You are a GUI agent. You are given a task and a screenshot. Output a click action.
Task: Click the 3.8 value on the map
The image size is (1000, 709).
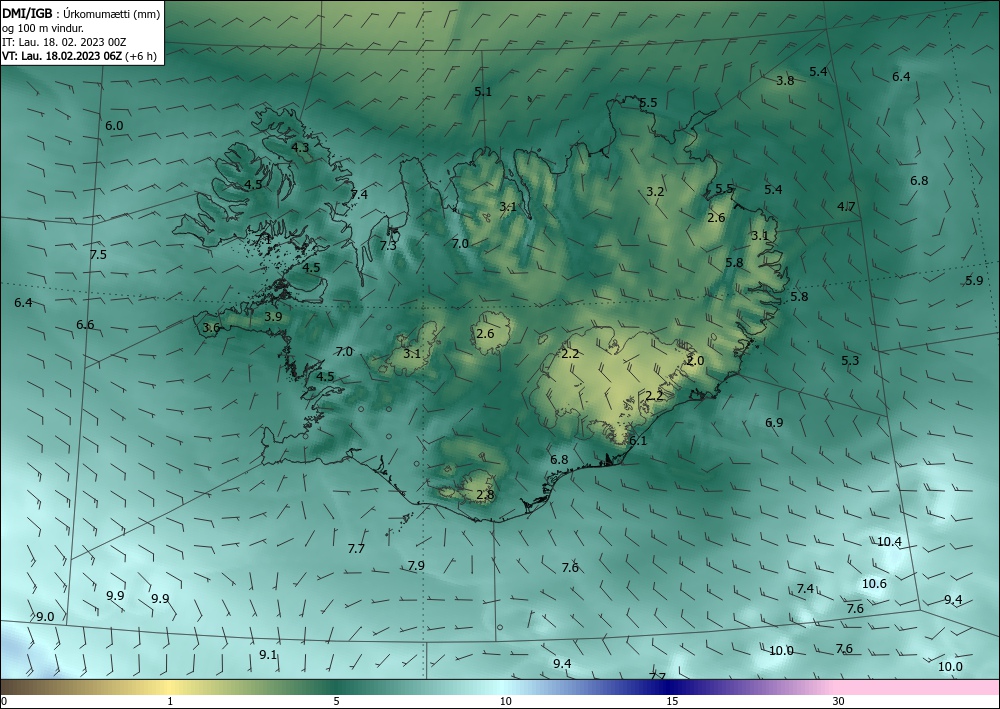[785, 81]
